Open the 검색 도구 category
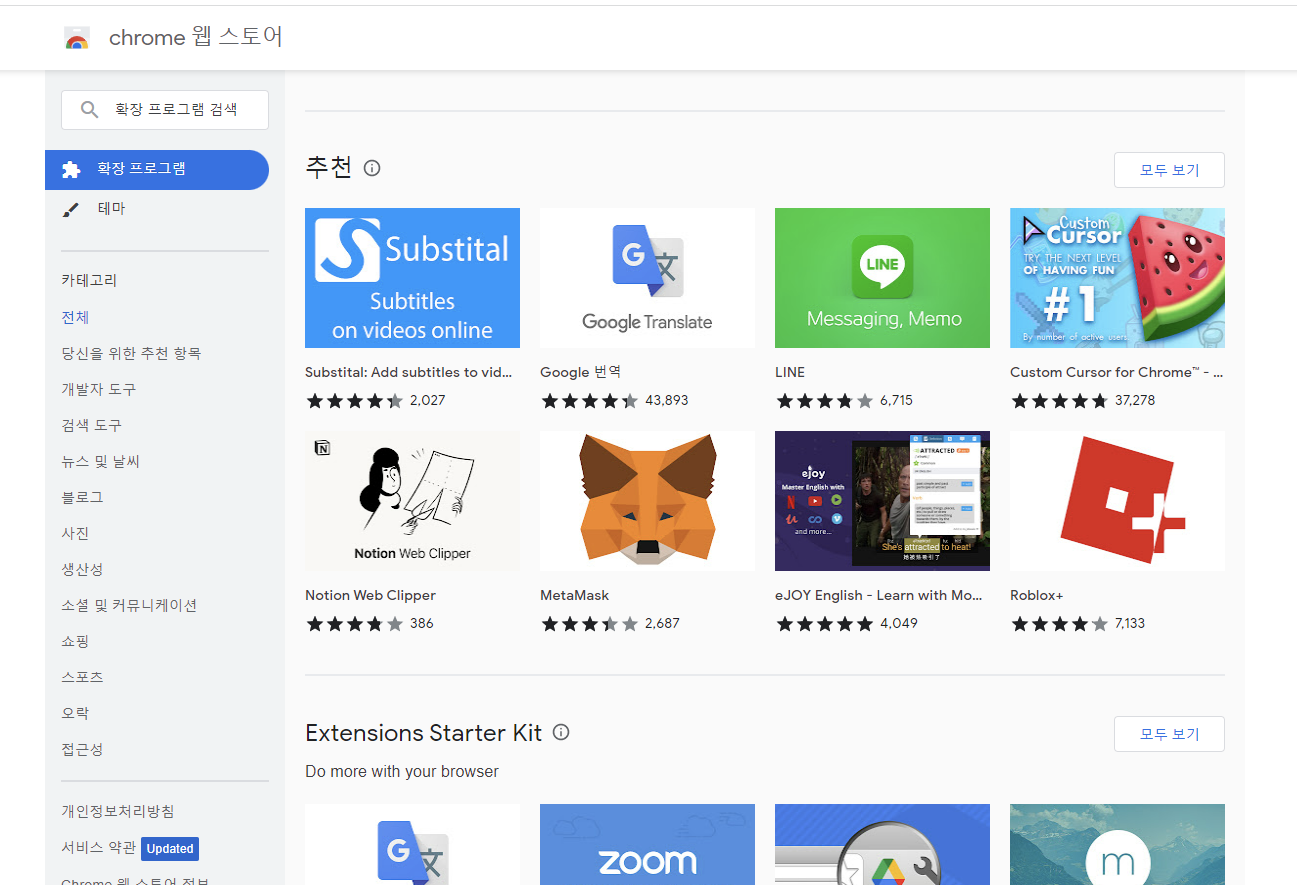 (92, 425)
